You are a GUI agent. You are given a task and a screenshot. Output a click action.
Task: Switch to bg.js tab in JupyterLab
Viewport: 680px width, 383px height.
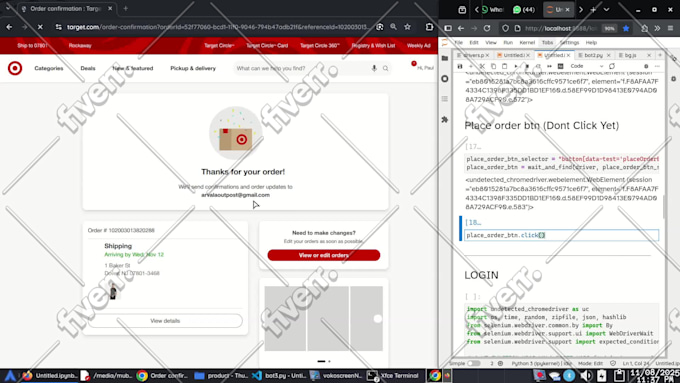(x=630, y=55)
